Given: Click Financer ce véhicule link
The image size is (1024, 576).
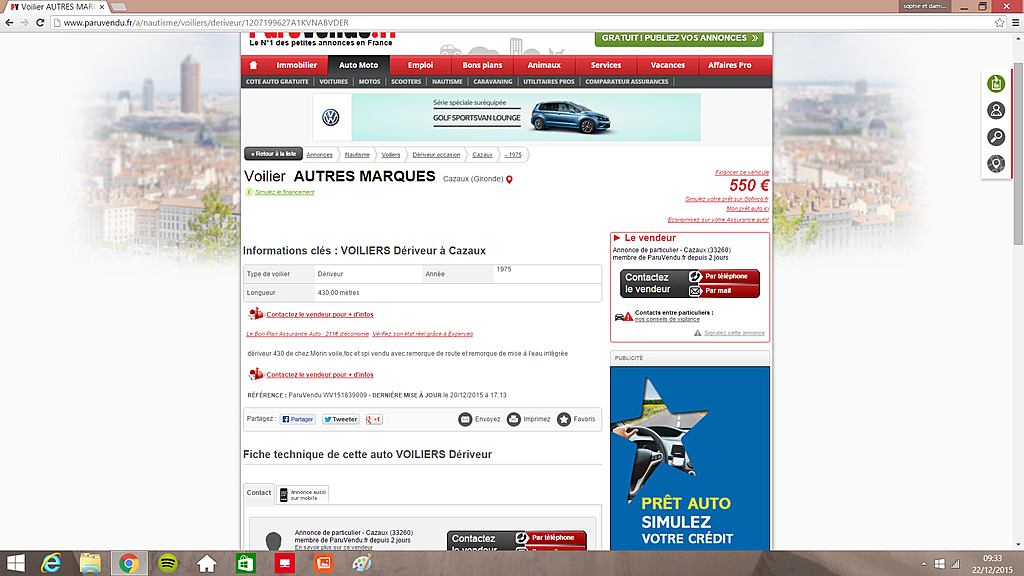Looking at the screenshot, I should coord(742,172).
